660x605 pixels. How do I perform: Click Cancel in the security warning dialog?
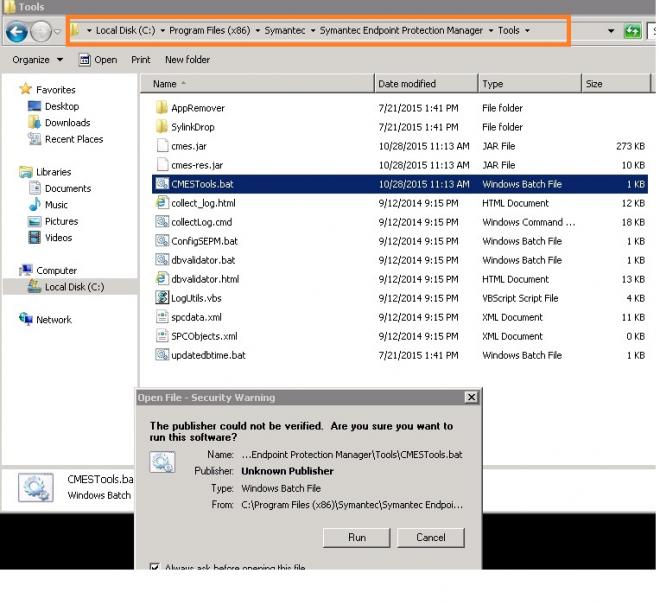431,538
